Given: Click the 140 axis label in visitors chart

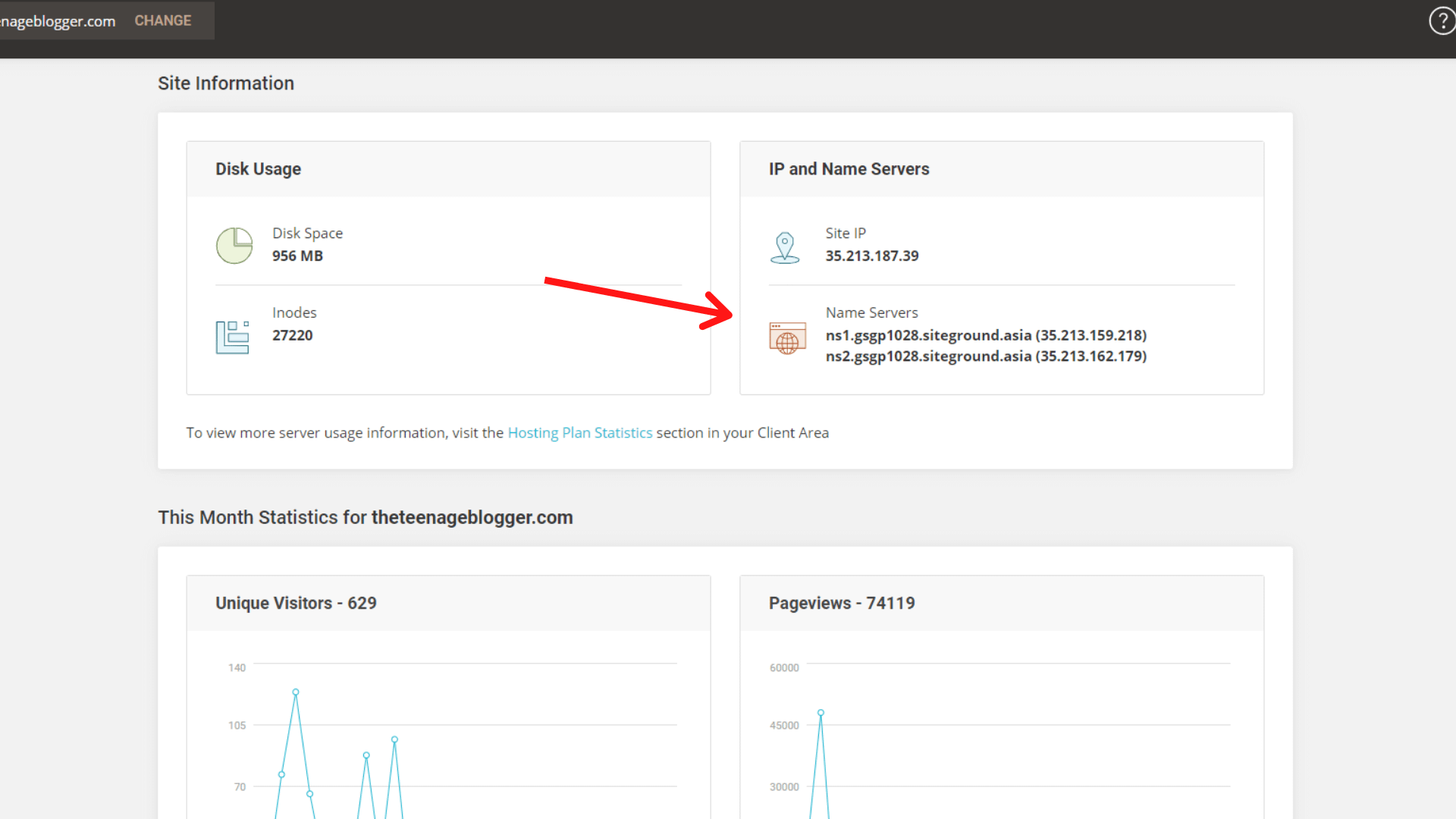Looking at the screenshot, I should point(237,667).
